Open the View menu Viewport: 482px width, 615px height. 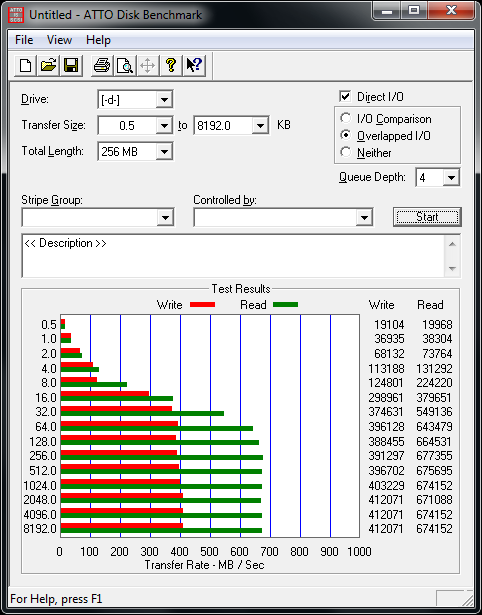pyautogui.click(x=59, y=40)
